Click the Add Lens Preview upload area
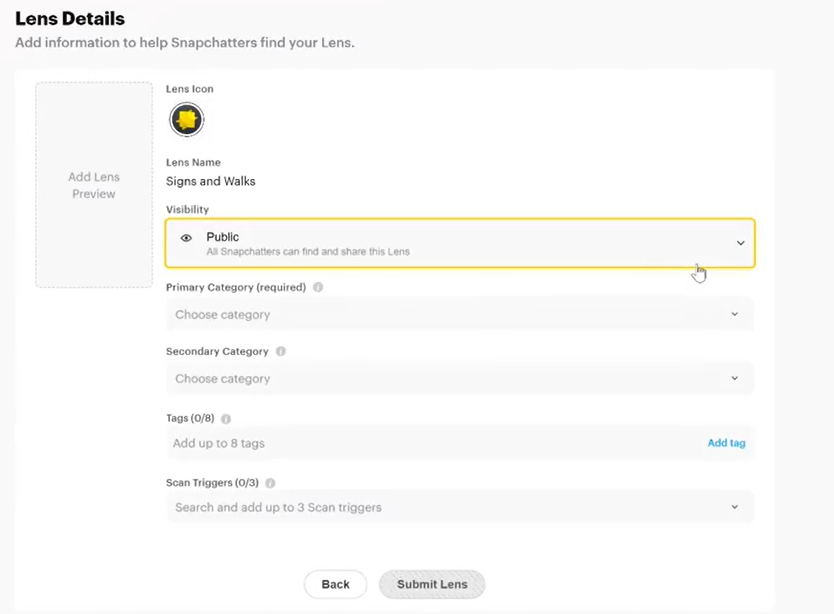The width and height of the screenshot is (834, 614). pos(94,185)
